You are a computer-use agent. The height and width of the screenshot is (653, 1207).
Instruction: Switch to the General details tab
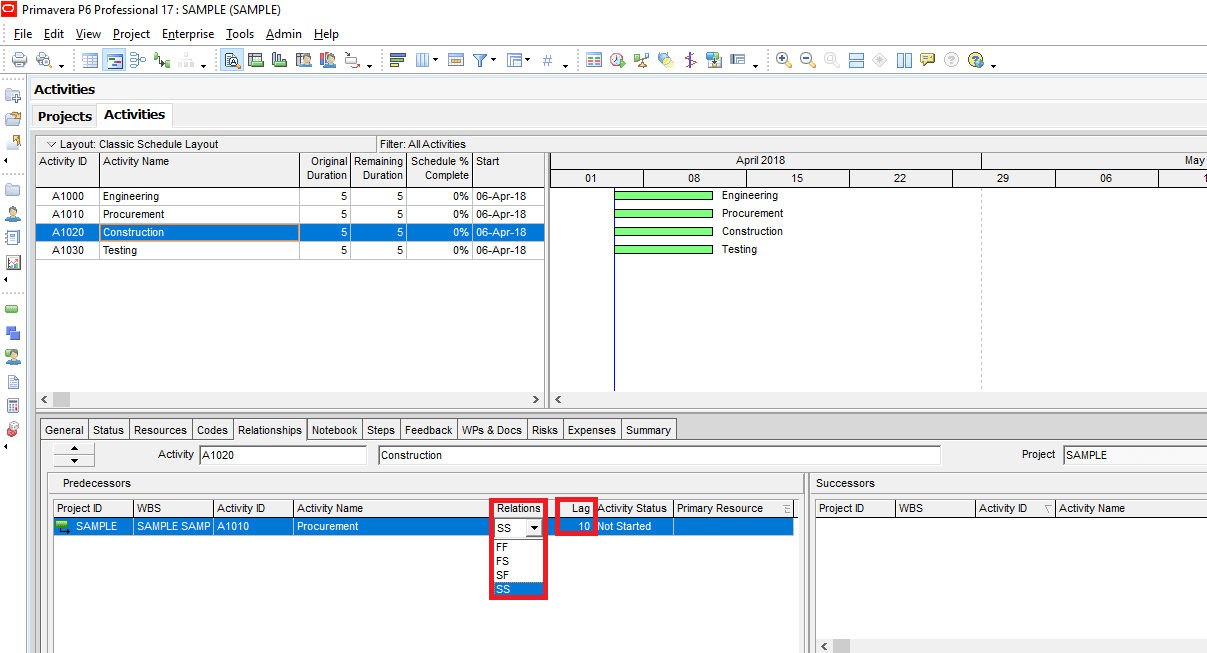tap(64, 430)
